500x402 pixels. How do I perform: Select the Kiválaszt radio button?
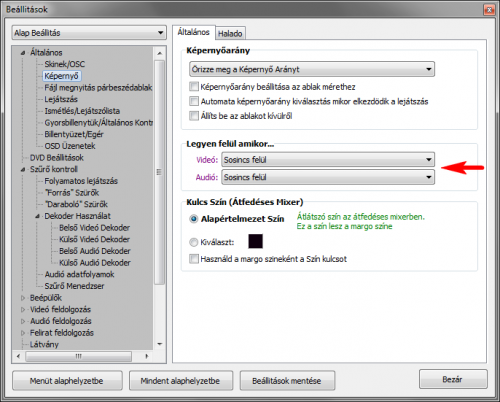coord(194,242)
